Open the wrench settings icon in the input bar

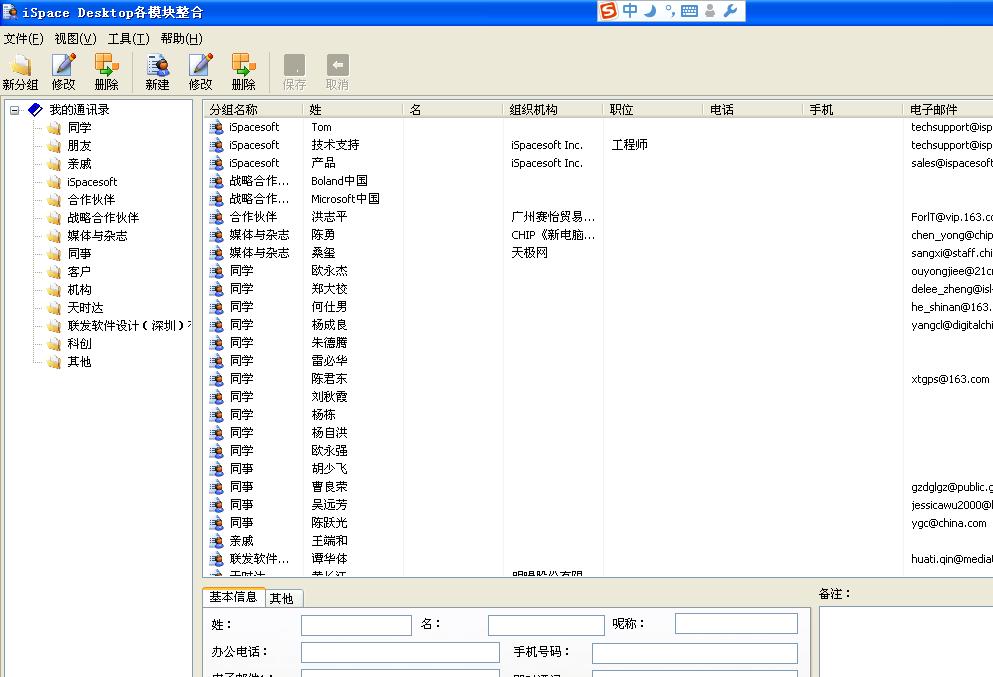tap(730, 11)
